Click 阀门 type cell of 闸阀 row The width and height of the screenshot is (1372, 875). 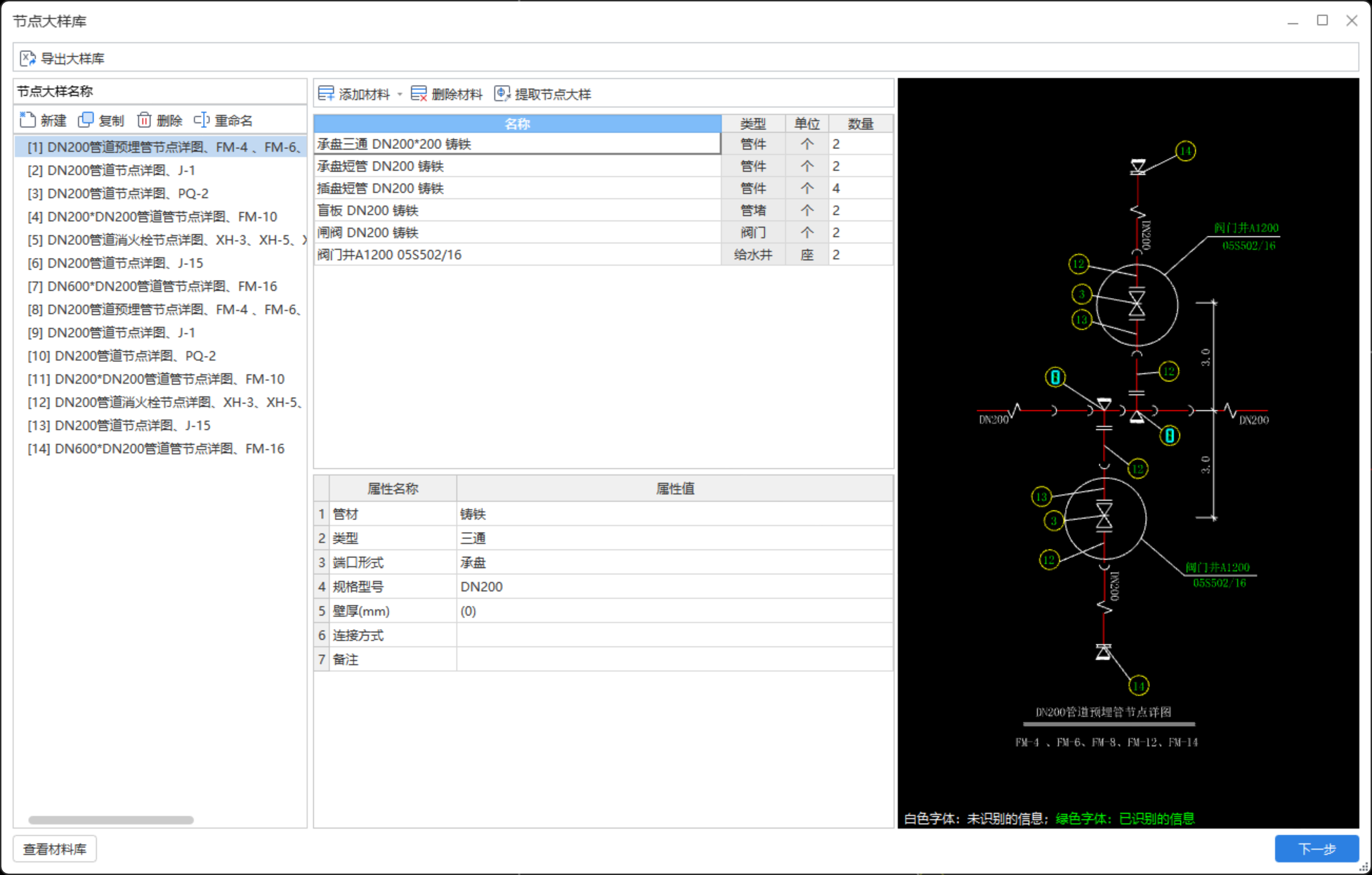click(753, 233)
